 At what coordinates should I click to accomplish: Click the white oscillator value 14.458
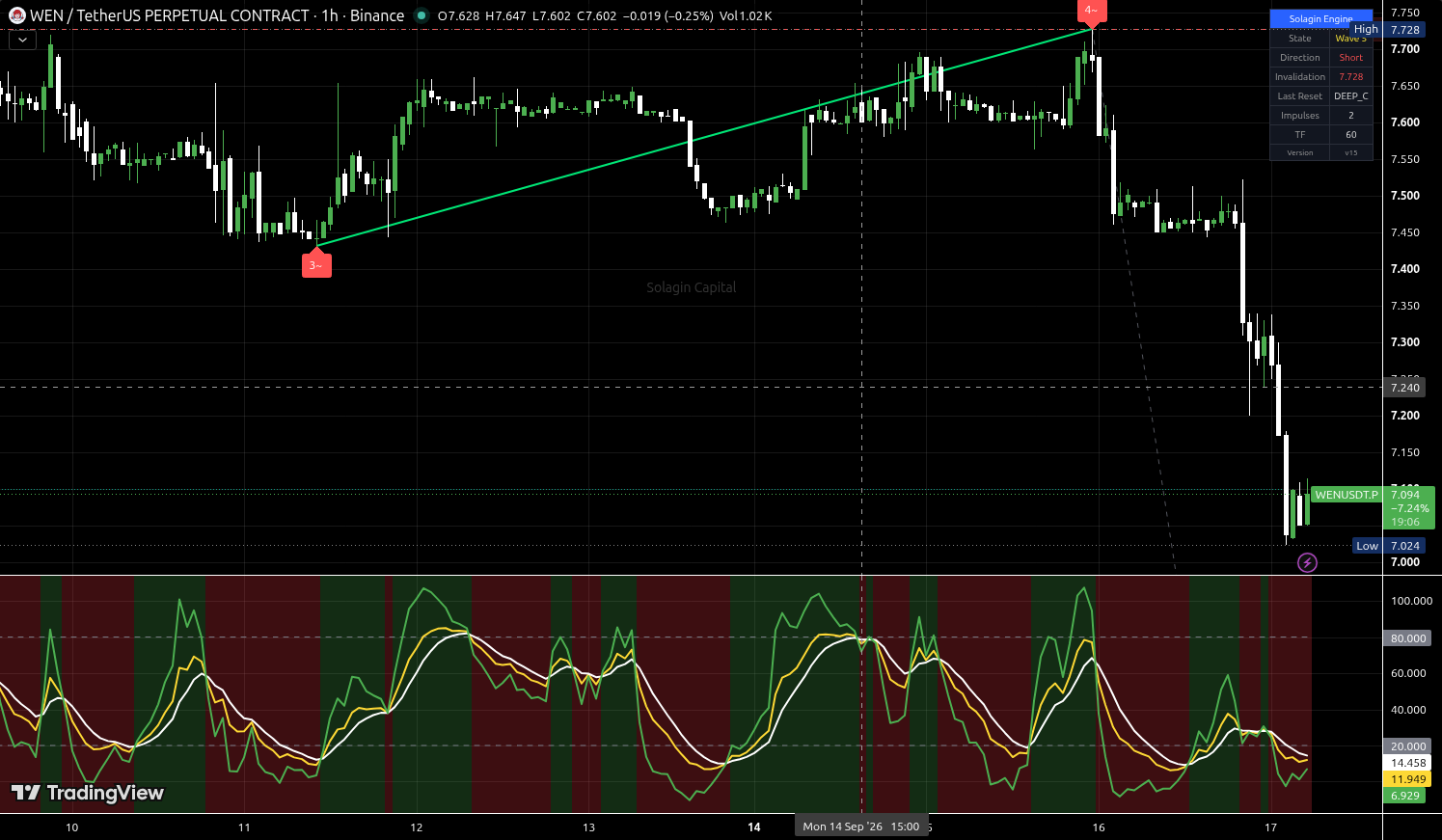tap(1408, 763)
